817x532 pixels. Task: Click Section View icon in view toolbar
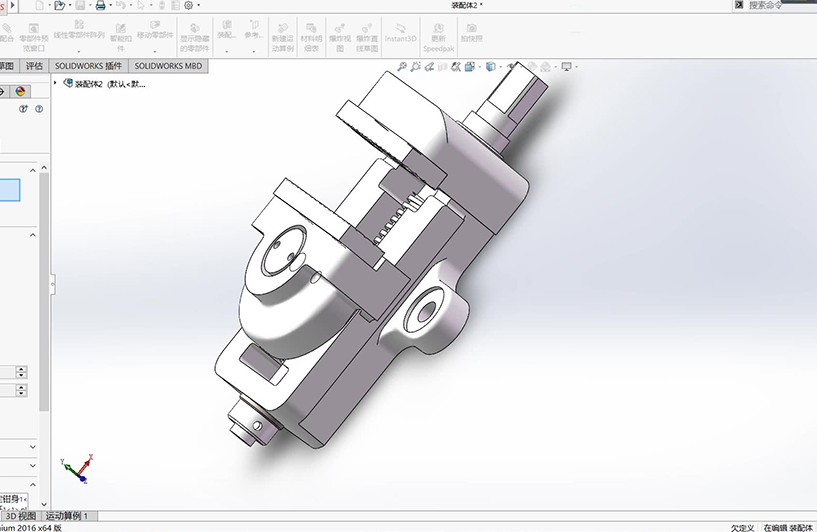[442, 67]
